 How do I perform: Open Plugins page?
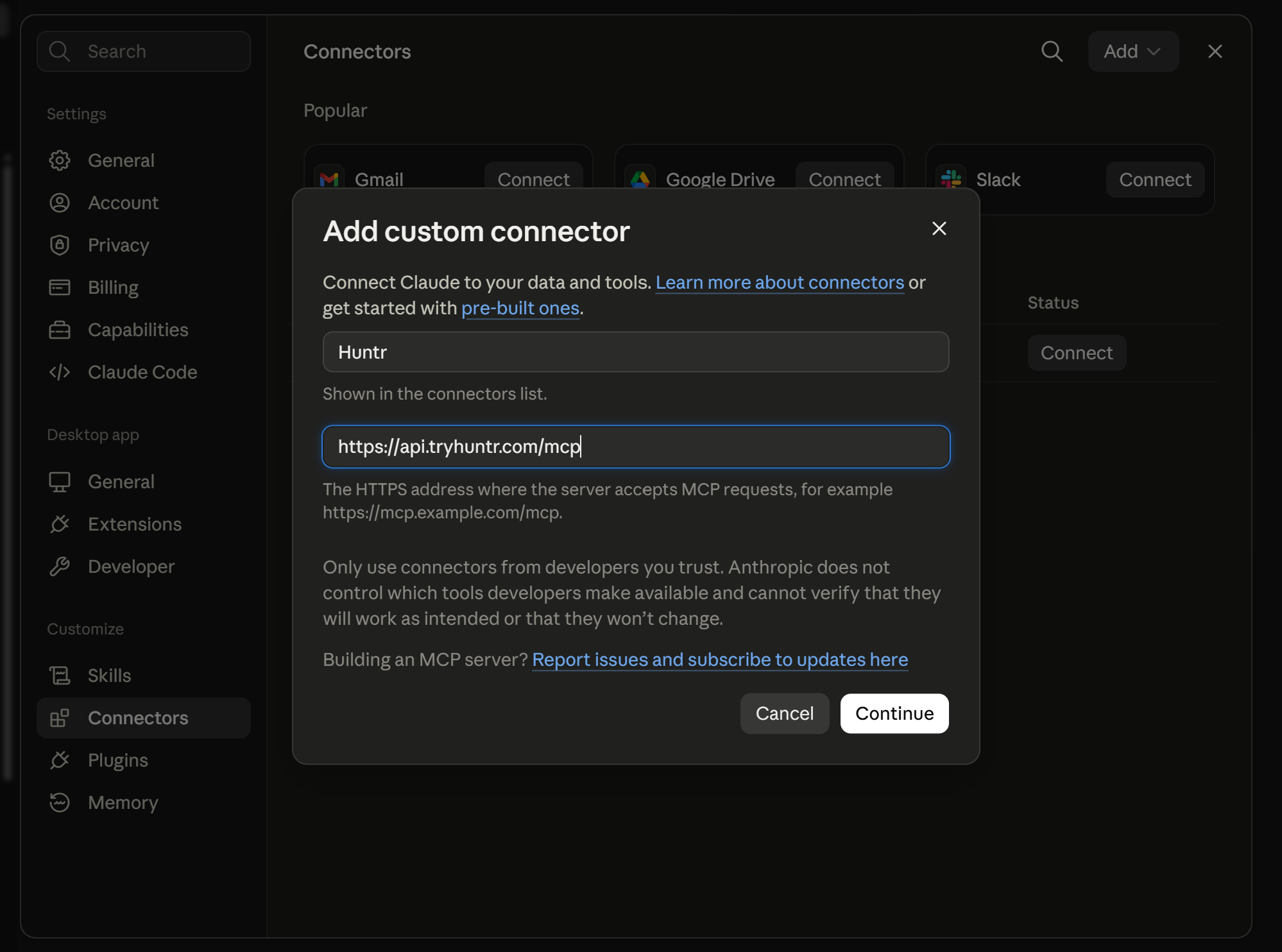tap(143, 760)
